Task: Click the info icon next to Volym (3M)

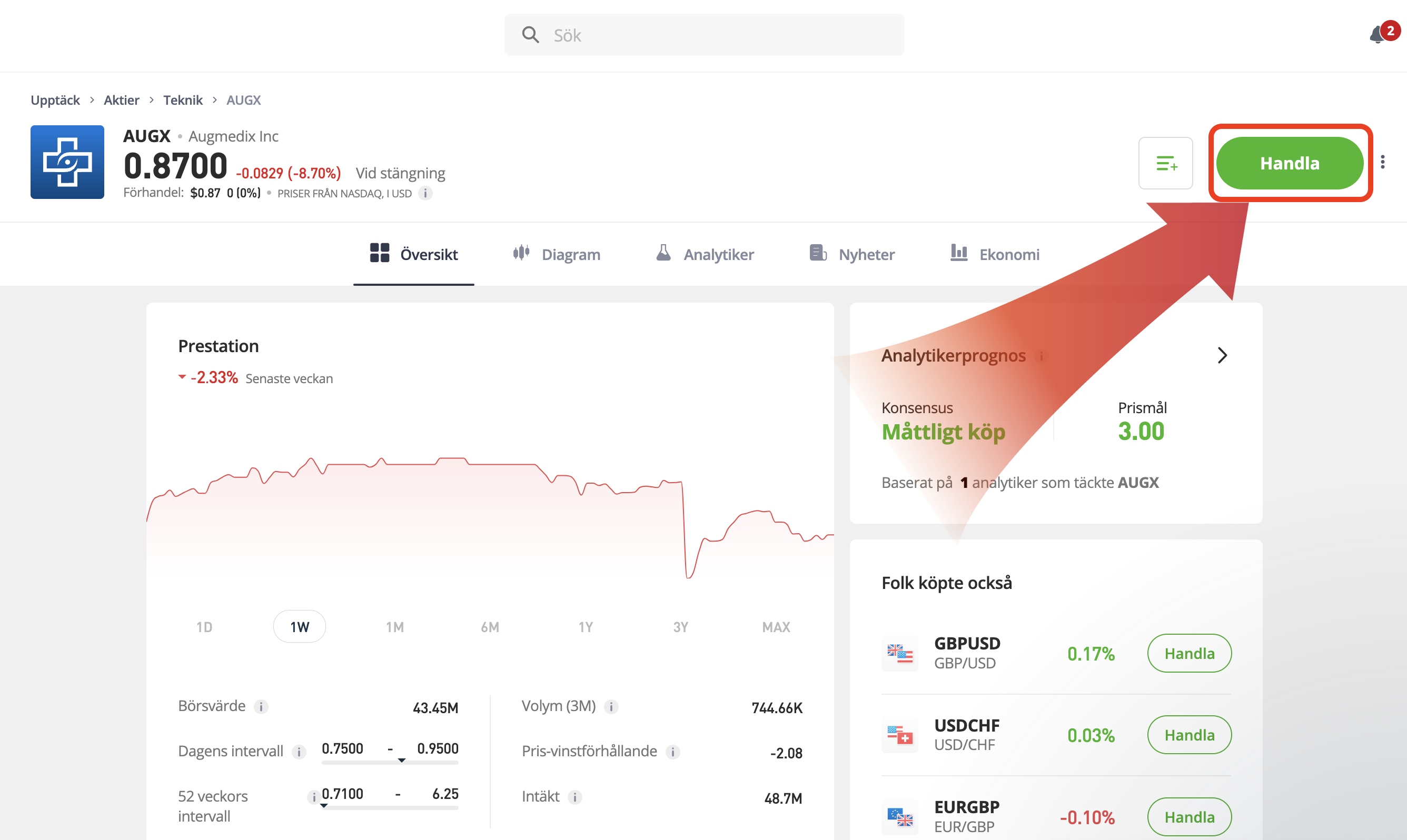Action: (611, 706)
